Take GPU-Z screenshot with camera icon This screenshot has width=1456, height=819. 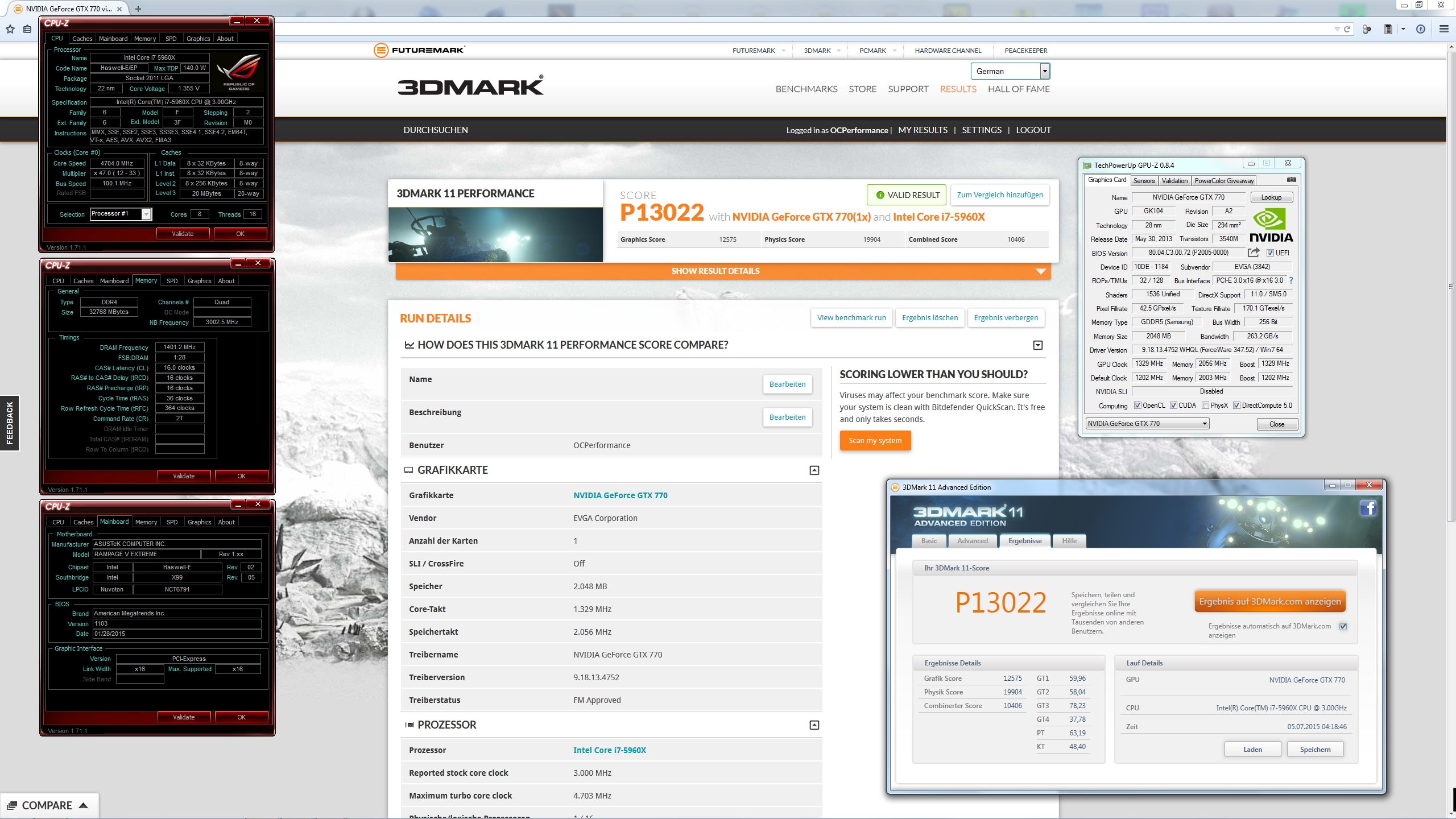coord(1292,180)
